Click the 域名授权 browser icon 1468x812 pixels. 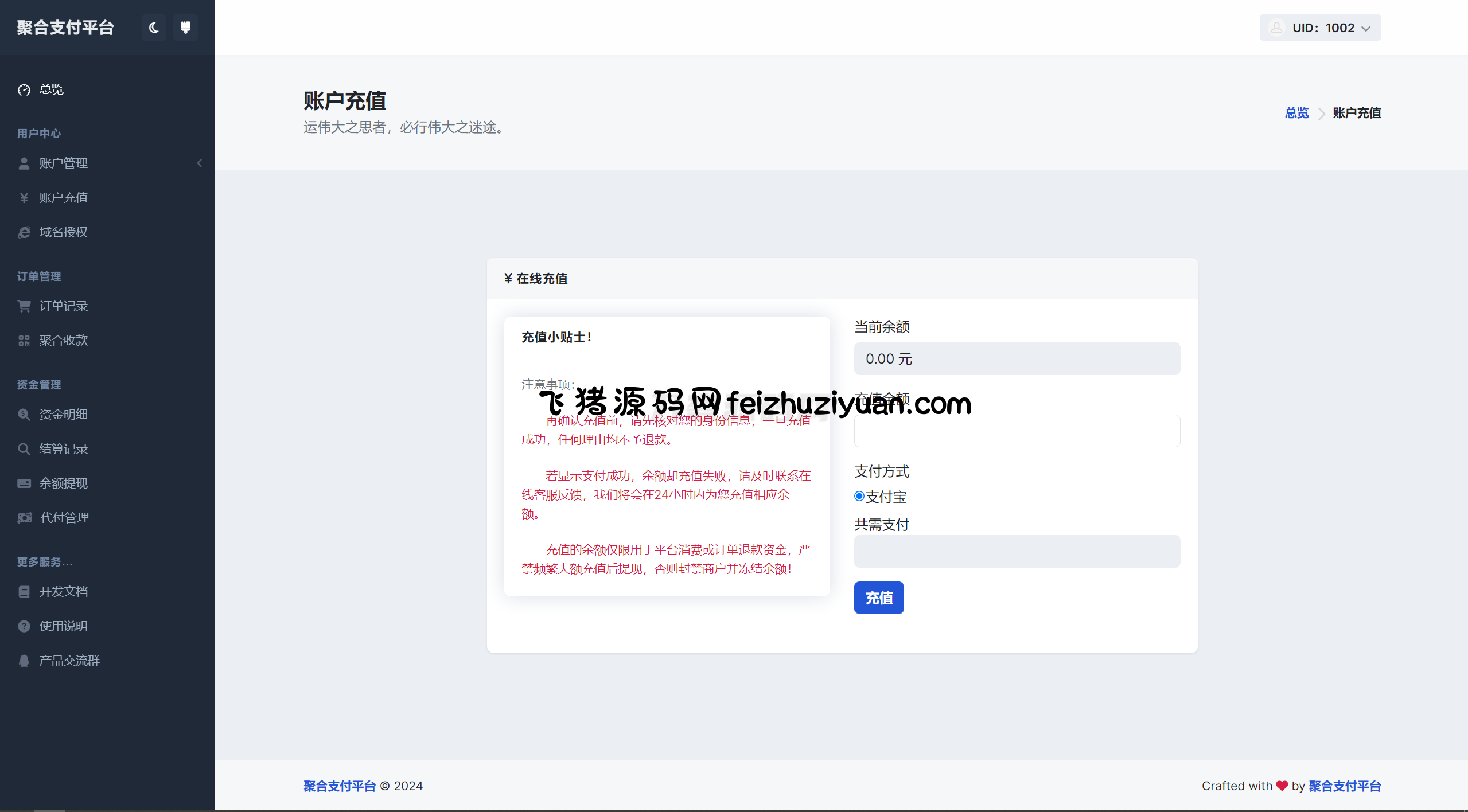pyautogui.click(x=24, y=232)
